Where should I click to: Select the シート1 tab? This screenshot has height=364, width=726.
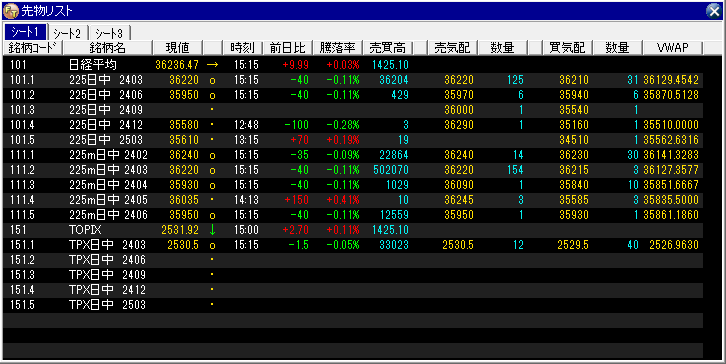(25, 32)
